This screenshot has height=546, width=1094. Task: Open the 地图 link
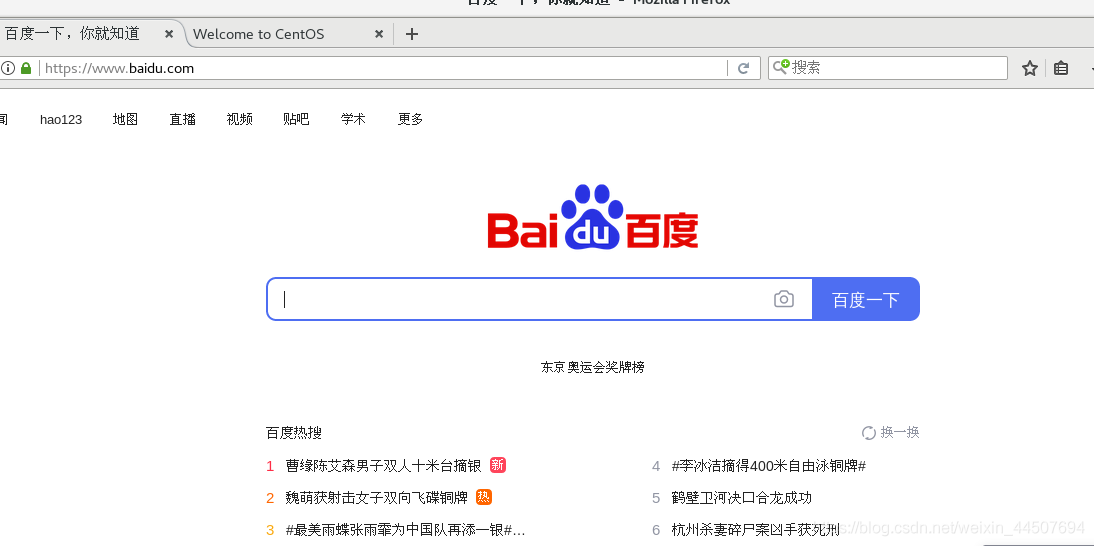click(x=126, y=119)
